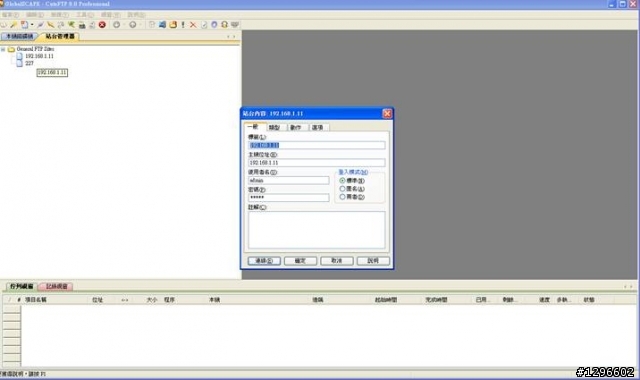This screenshot has height=380, width=640.
Task: Click the printer-like icon left of stop
Action: click(x=82, y=25)
